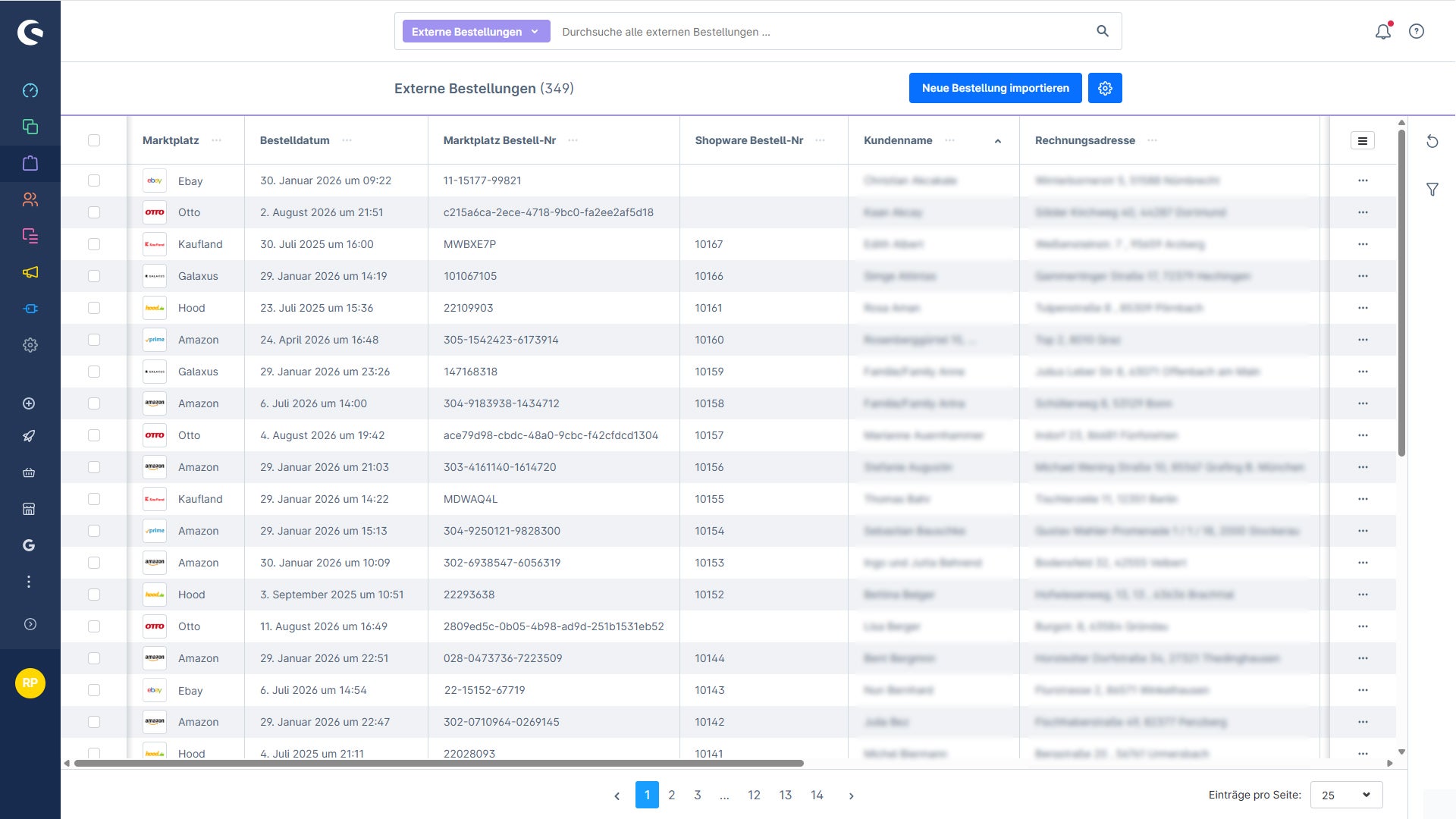Open entries per page dropdown

pos(1346,795)
